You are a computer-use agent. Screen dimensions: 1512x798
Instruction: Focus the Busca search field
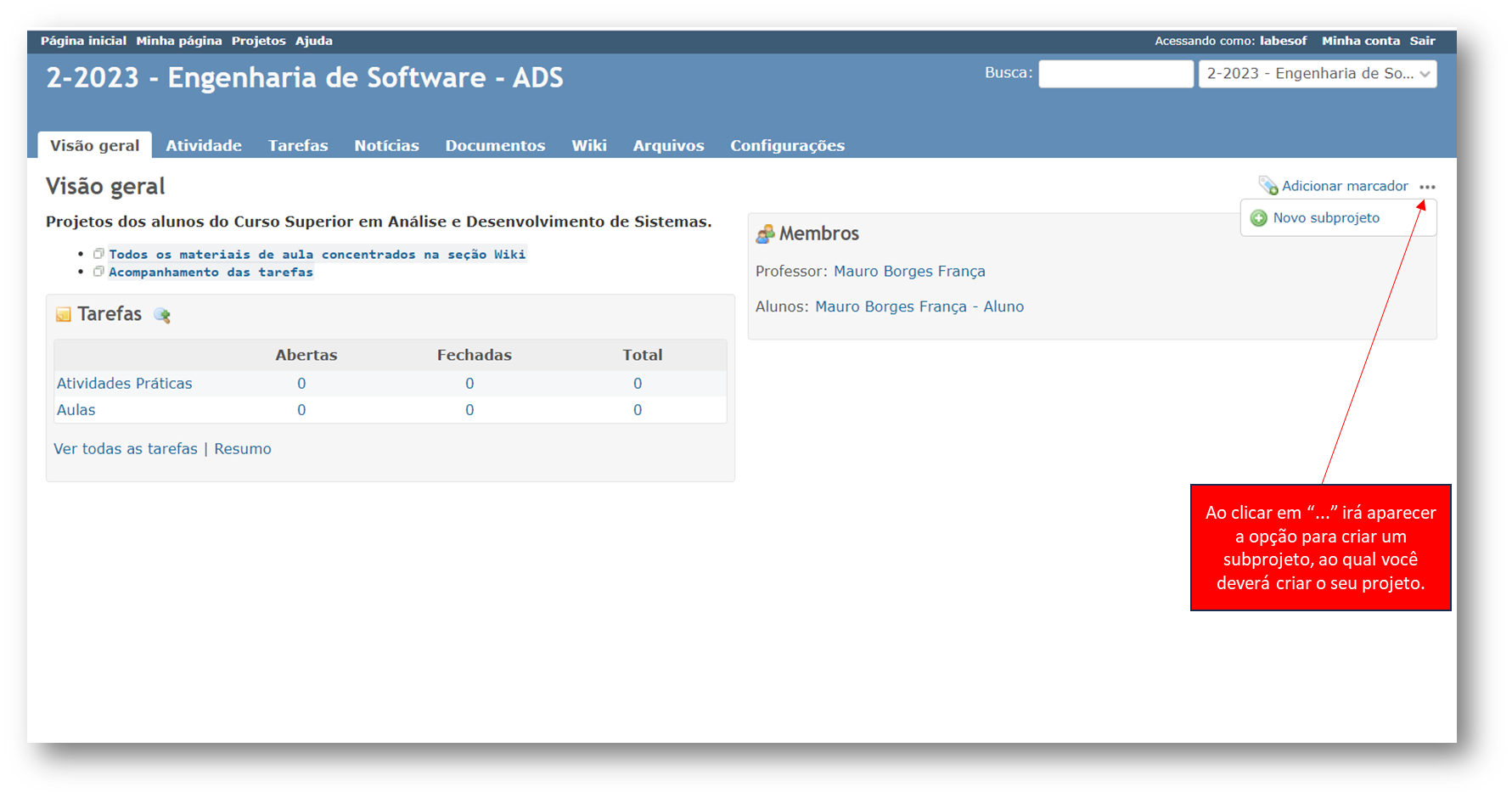pos(1116,74)
